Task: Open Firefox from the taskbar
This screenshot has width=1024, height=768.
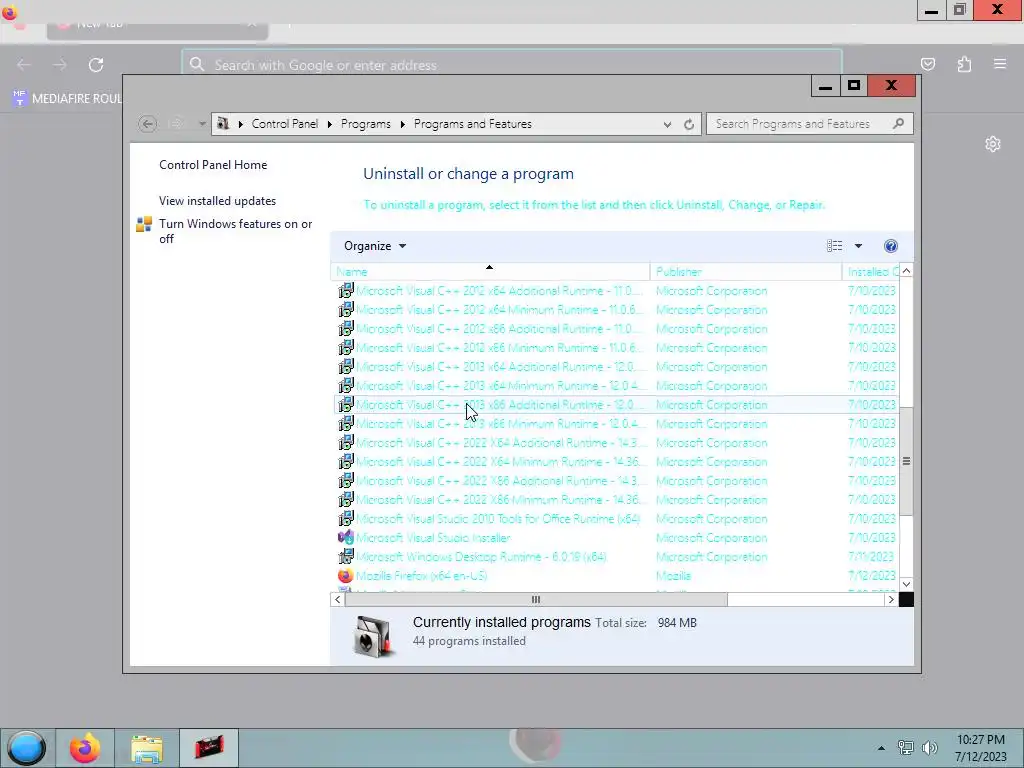Action: point(86,748)
